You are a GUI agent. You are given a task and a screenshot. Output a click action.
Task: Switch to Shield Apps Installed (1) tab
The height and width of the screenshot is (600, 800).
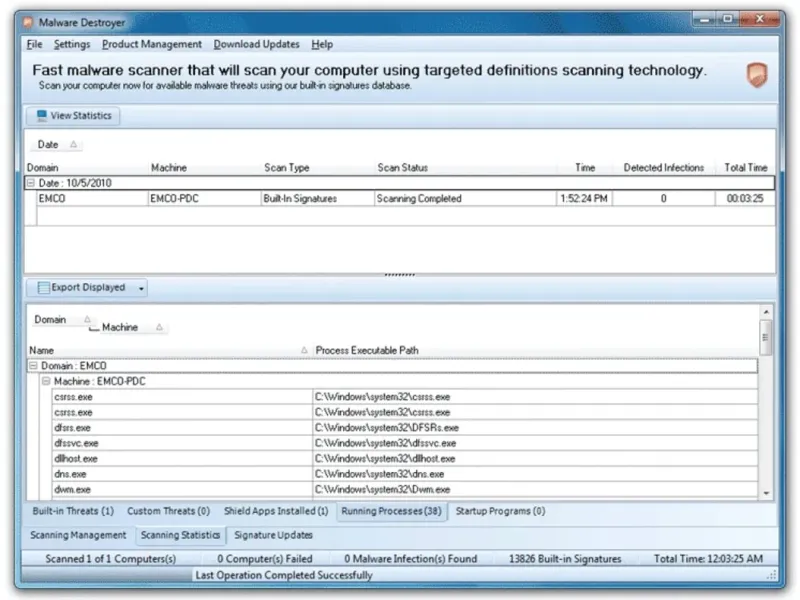(276, 511)
